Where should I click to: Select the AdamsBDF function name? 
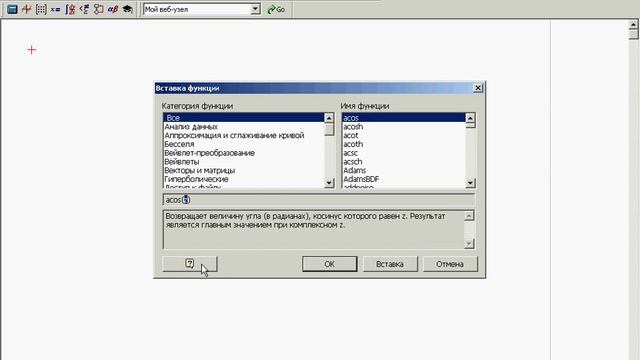point(404,179)
